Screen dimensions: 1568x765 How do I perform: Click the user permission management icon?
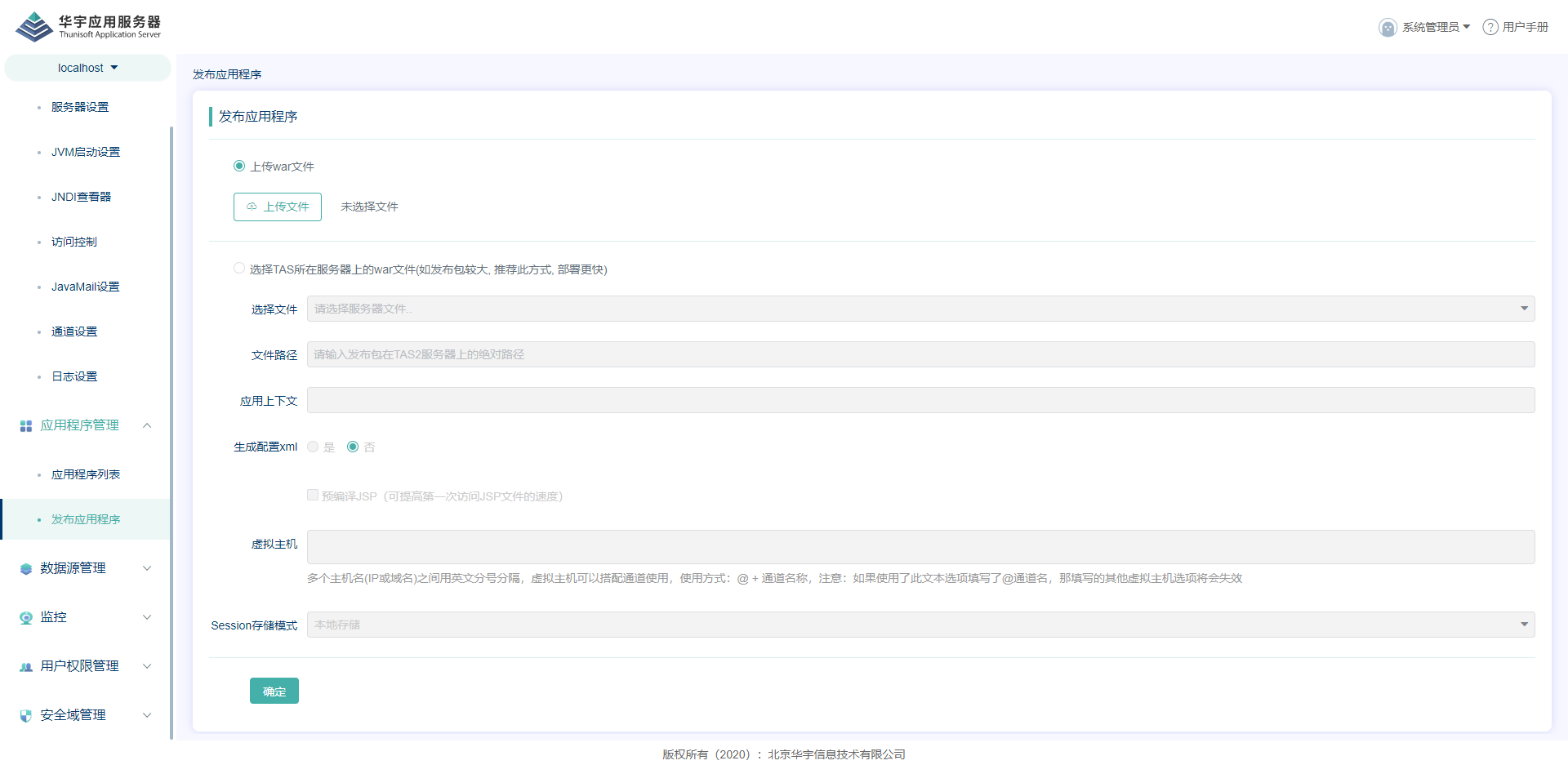[26, 667]
